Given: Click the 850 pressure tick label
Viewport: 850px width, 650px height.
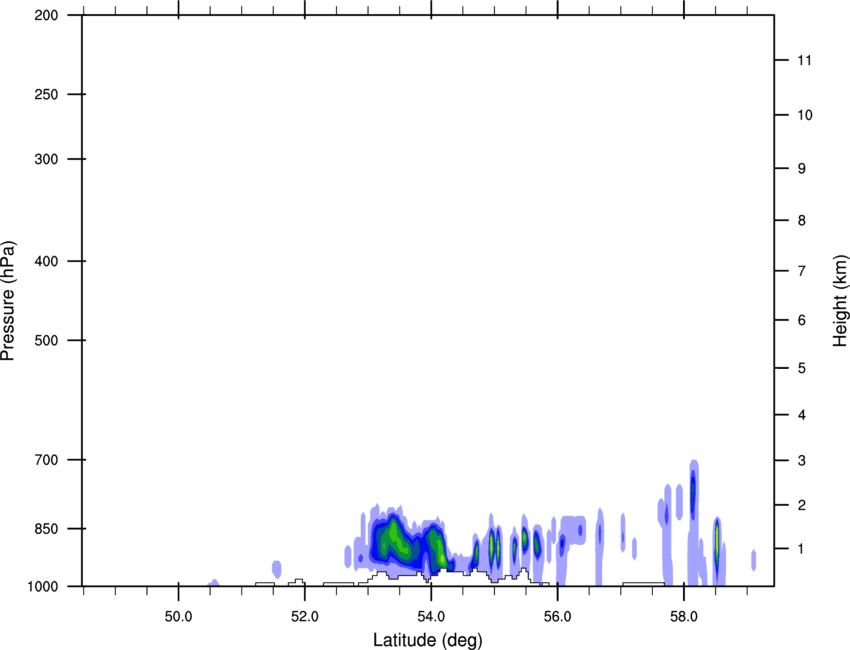Looking at the screenshot, I should [46, 529].
